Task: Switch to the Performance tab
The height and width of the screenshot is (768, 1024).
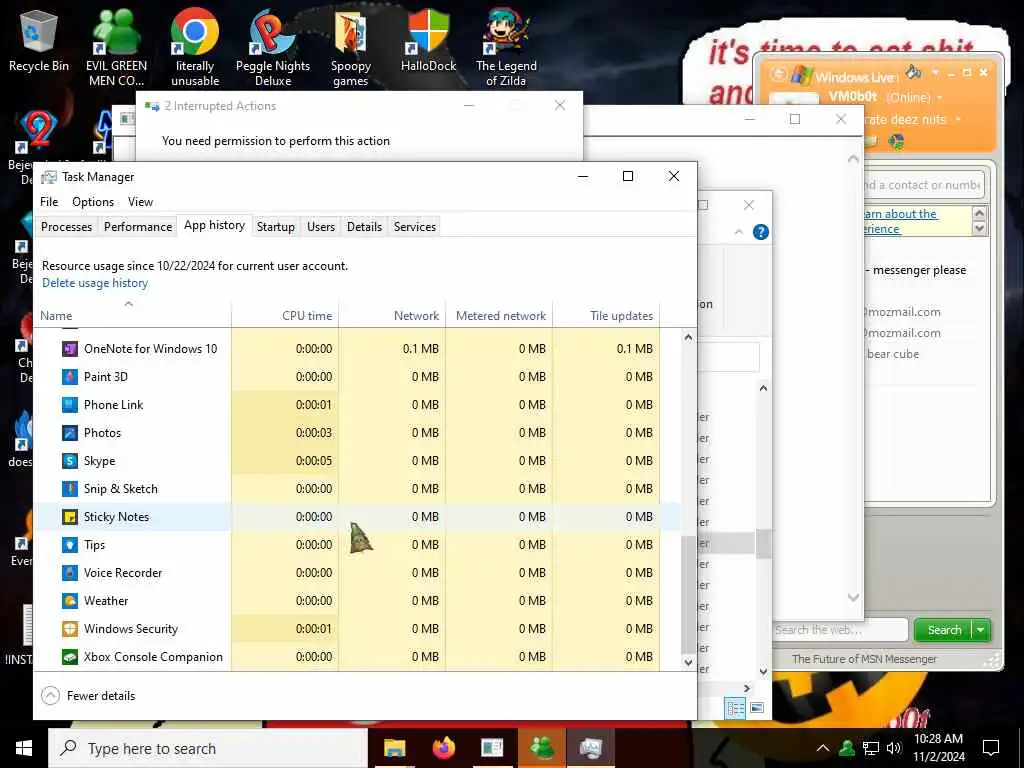Action: click(138, 227)
